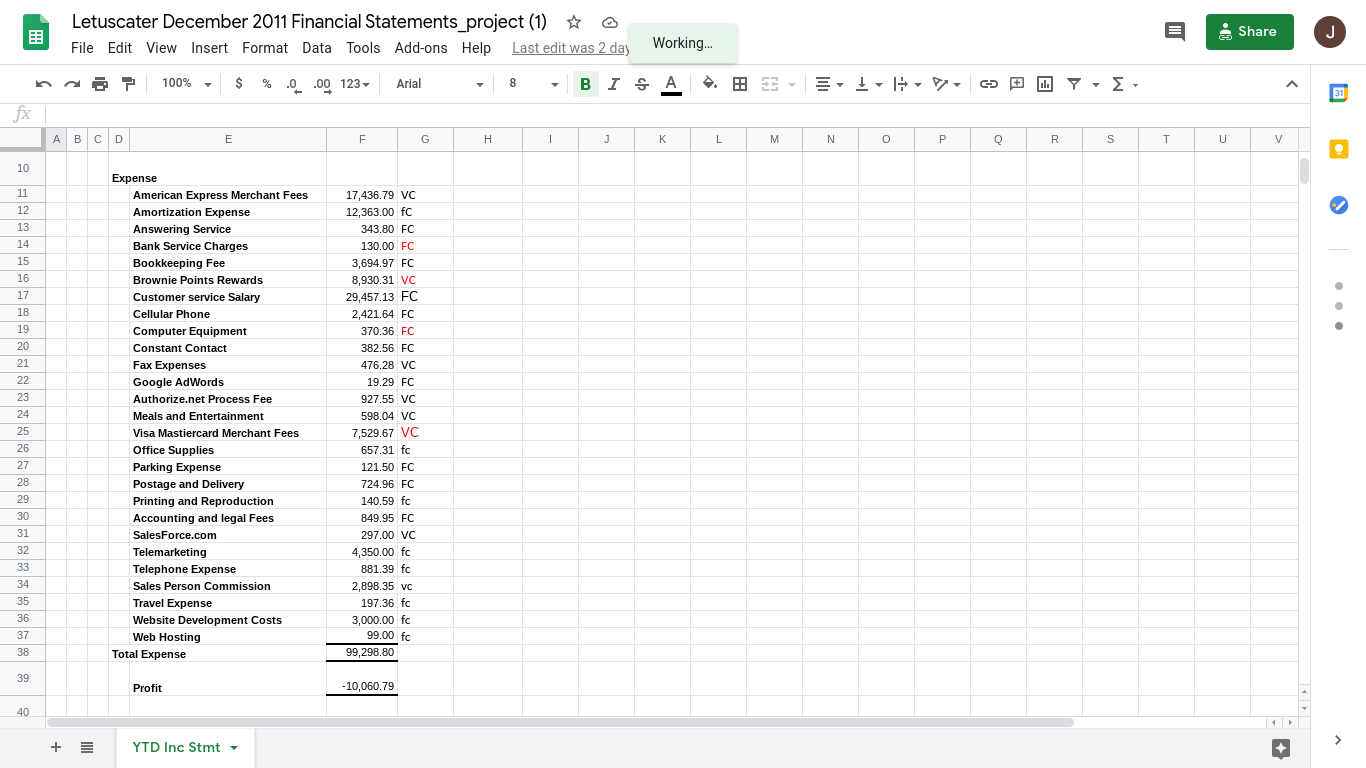Open the Functions menu
This screenshot has height=768, width=1366.
point(1125,84)
